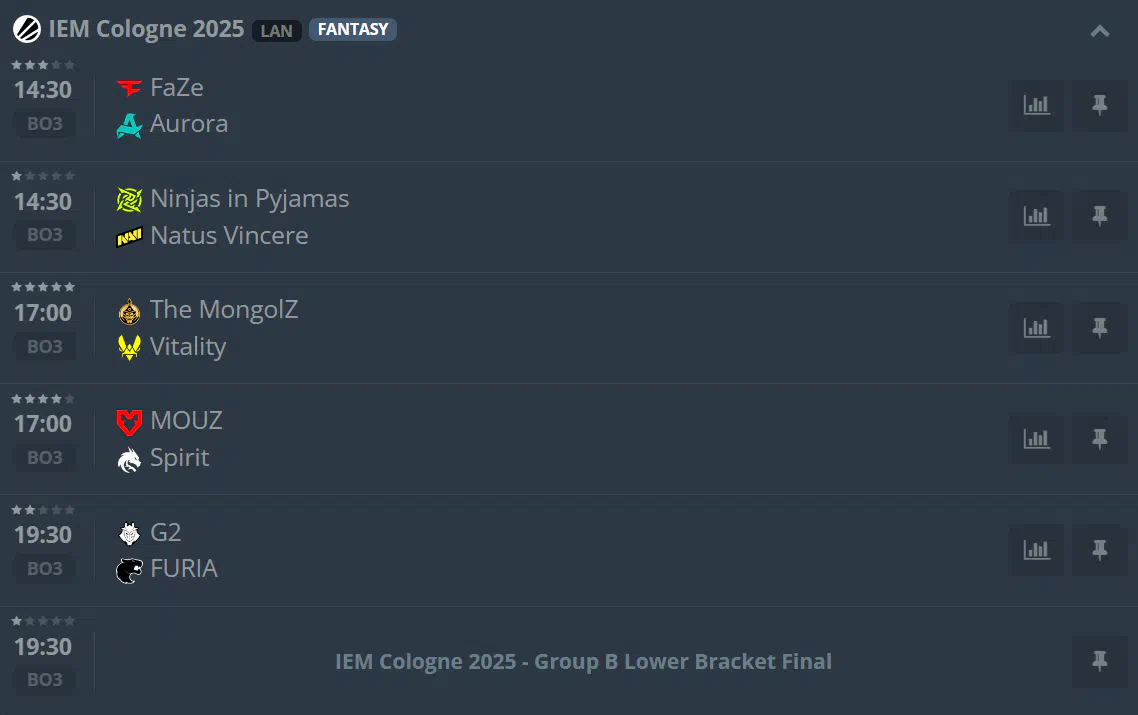This screenshot has width=1138, height=715.
Task: Open IEM Cologne 2025 event title
Action: click(146, 29)
